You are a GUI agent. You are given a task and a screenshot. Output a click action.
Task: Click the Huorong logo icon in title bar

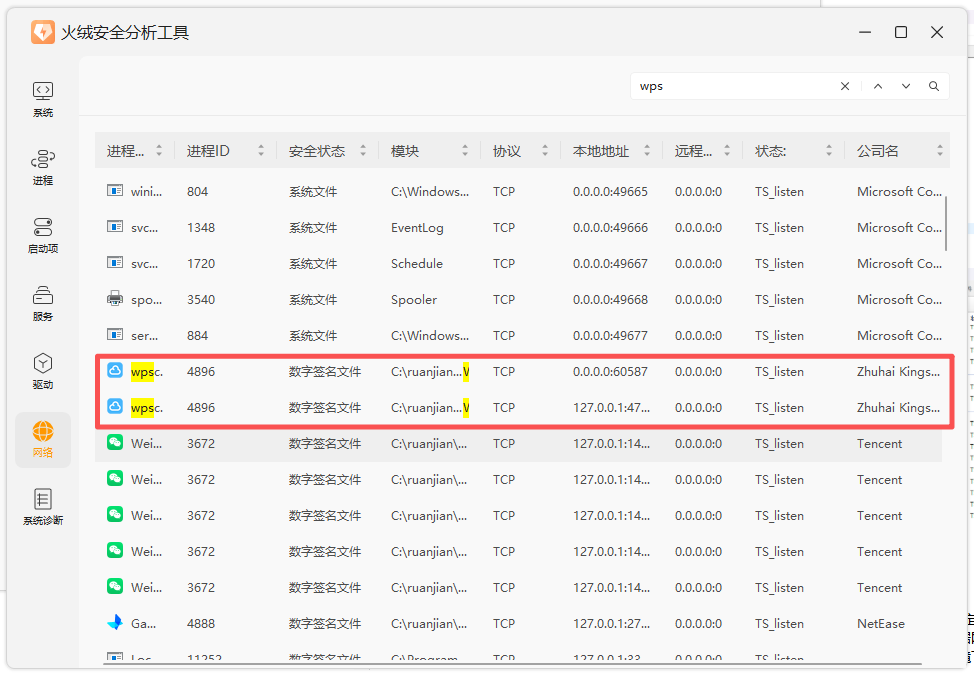(43, 32)
